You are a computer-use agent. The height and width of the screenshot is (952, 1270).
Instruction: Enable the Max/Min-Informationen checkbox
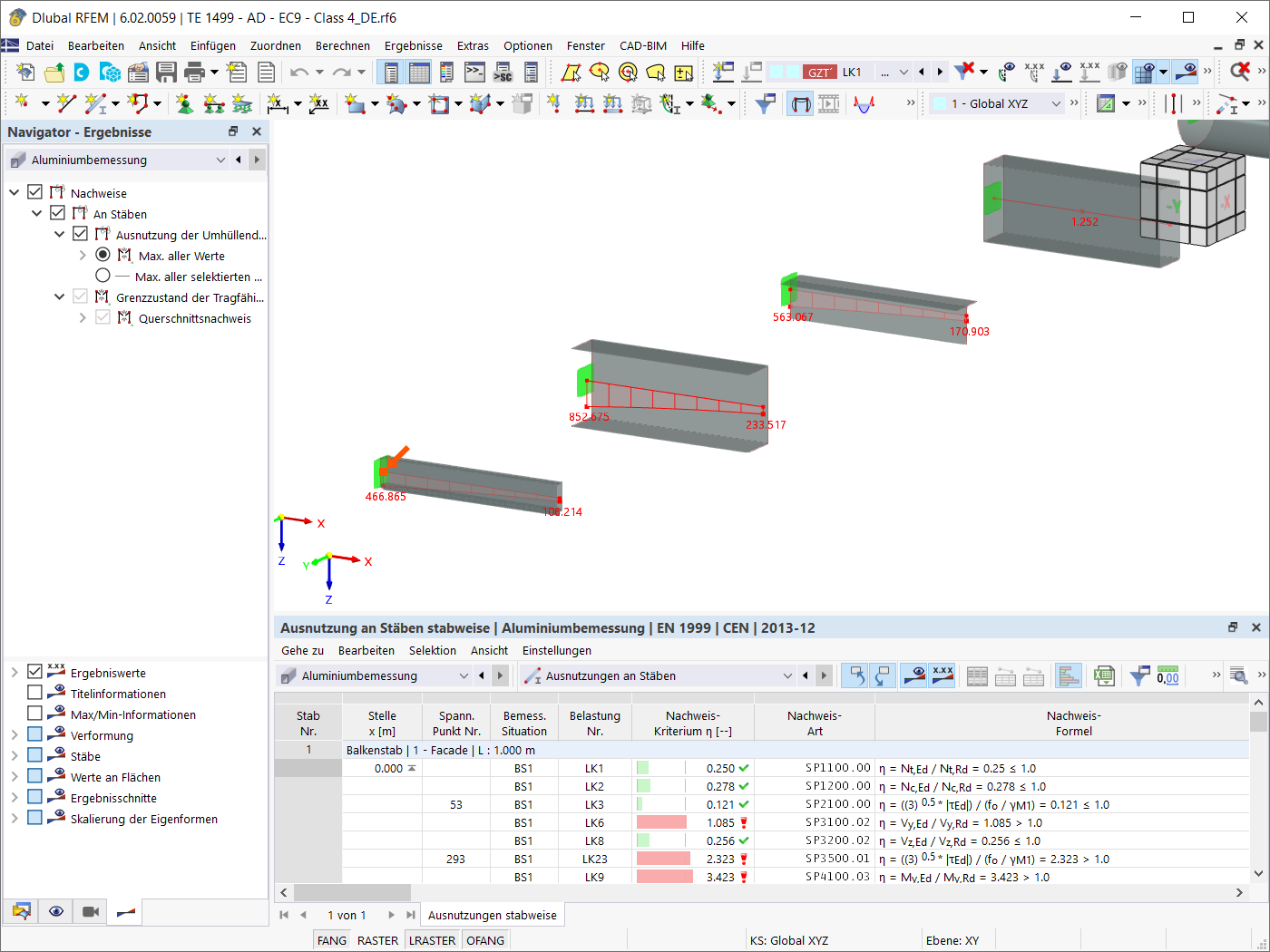[35, 714]
